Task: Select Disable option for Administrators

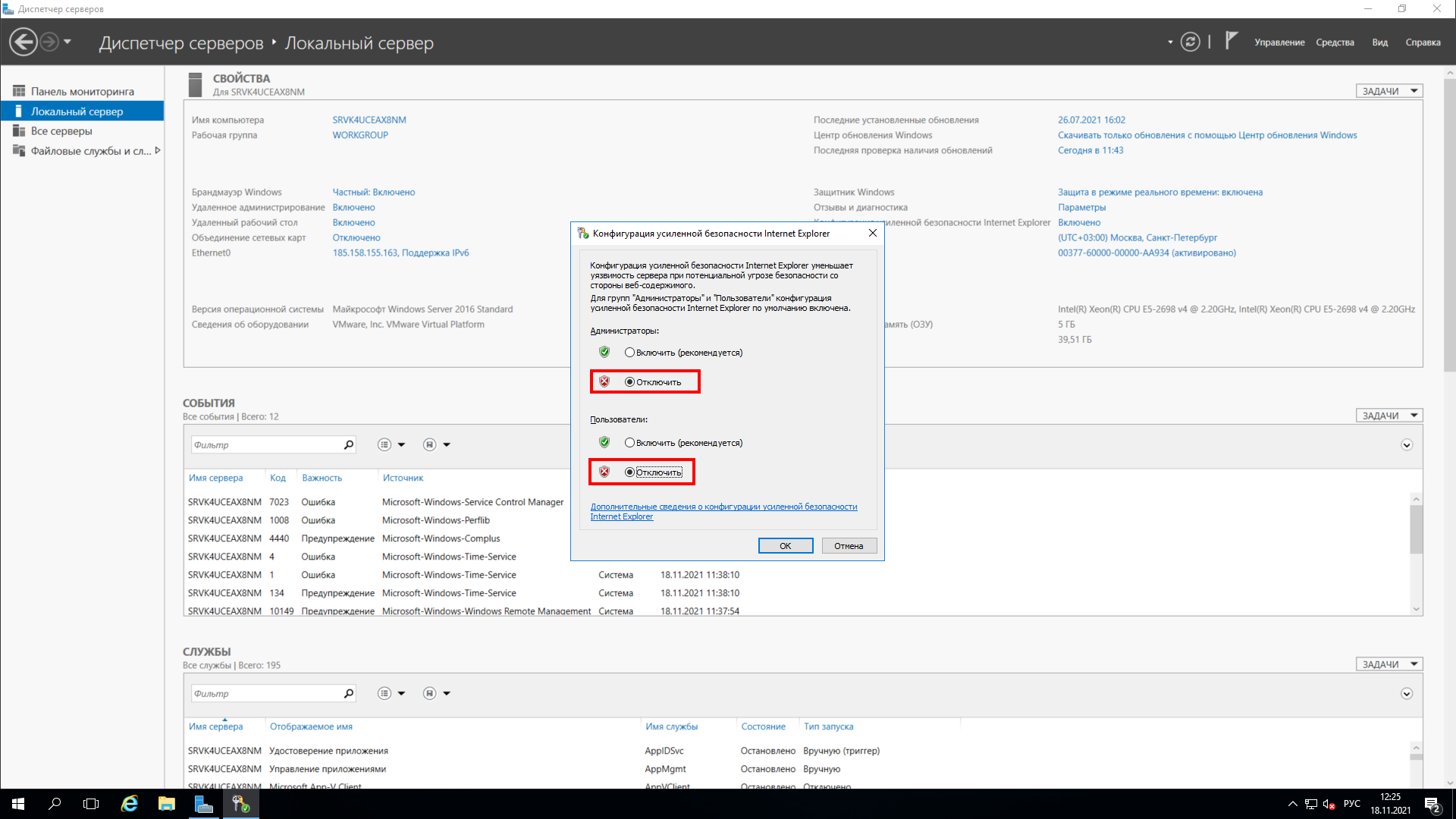Action: [x=629, y=382]
